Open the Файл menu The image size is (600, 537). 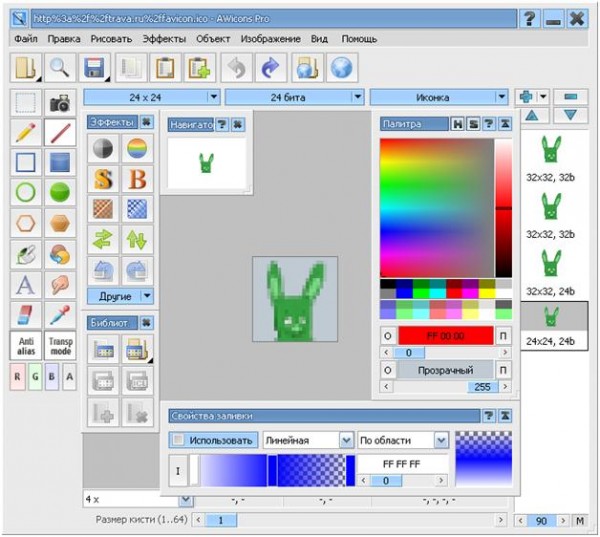coord(26,39)
